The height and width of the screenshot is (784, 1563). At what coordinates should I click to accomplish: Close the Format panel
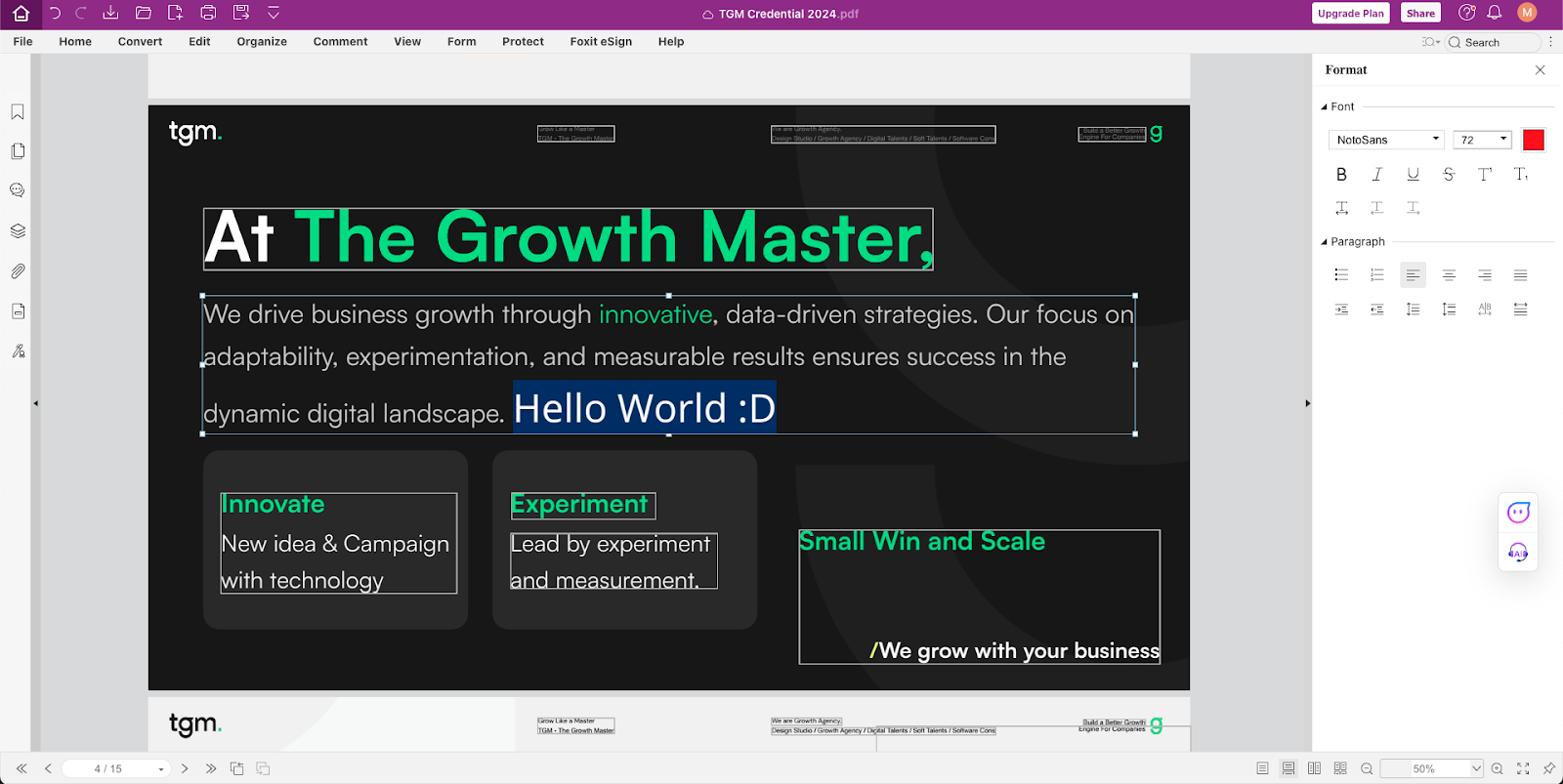pyautogui.click(x=1541, y=70)
